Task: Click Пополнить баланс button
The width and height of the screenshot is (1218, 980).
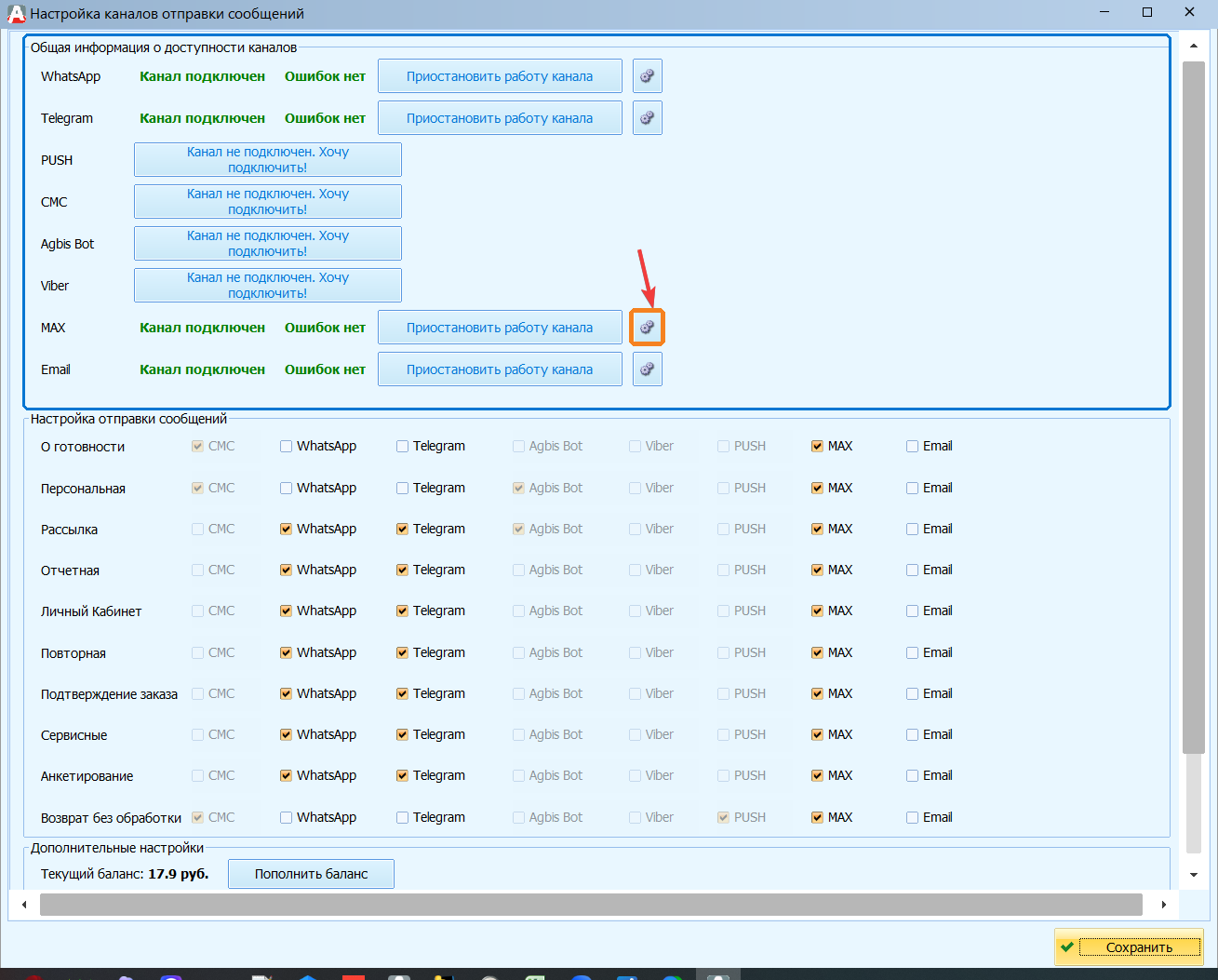Action: tap(312, 874)
